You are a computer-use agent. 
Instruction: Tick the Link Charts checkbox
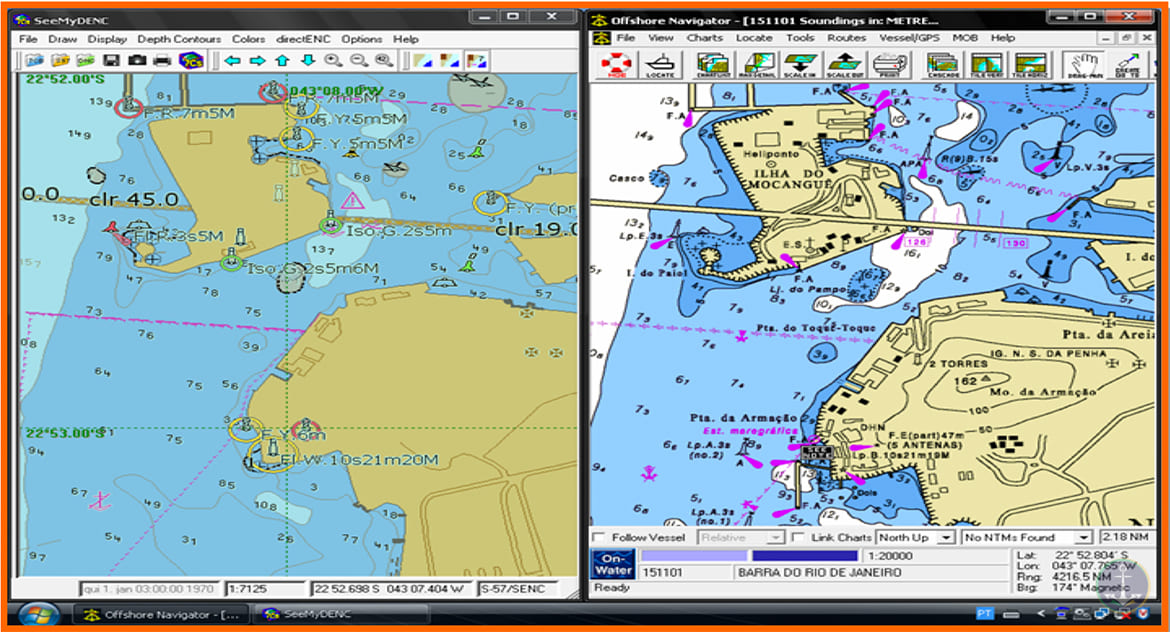click(798, 537)
